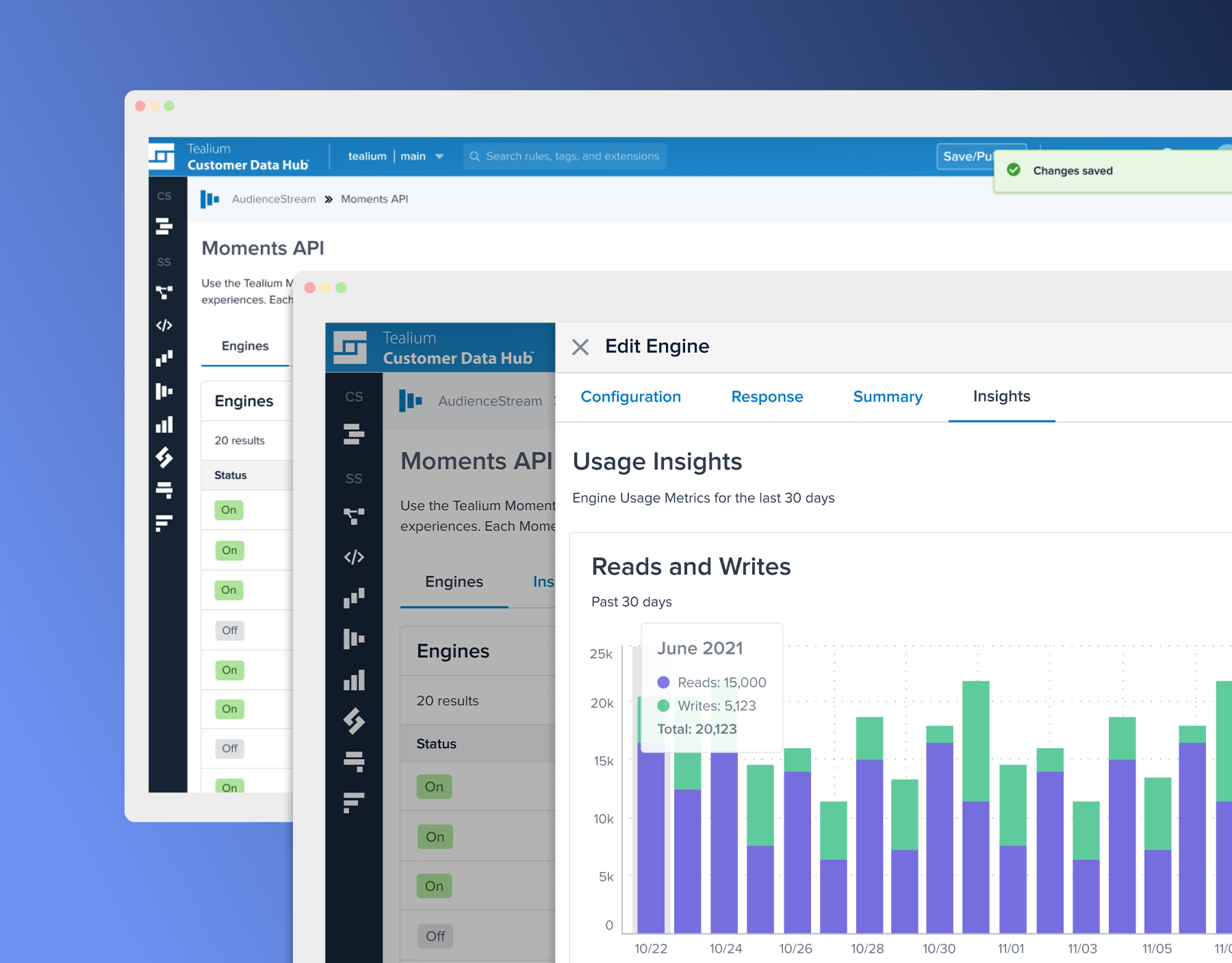Image resolution: width=1232 pixels, height=963 pixels.
Task: Click the icon below CS in back sidebar
Action: click(164, 226)
